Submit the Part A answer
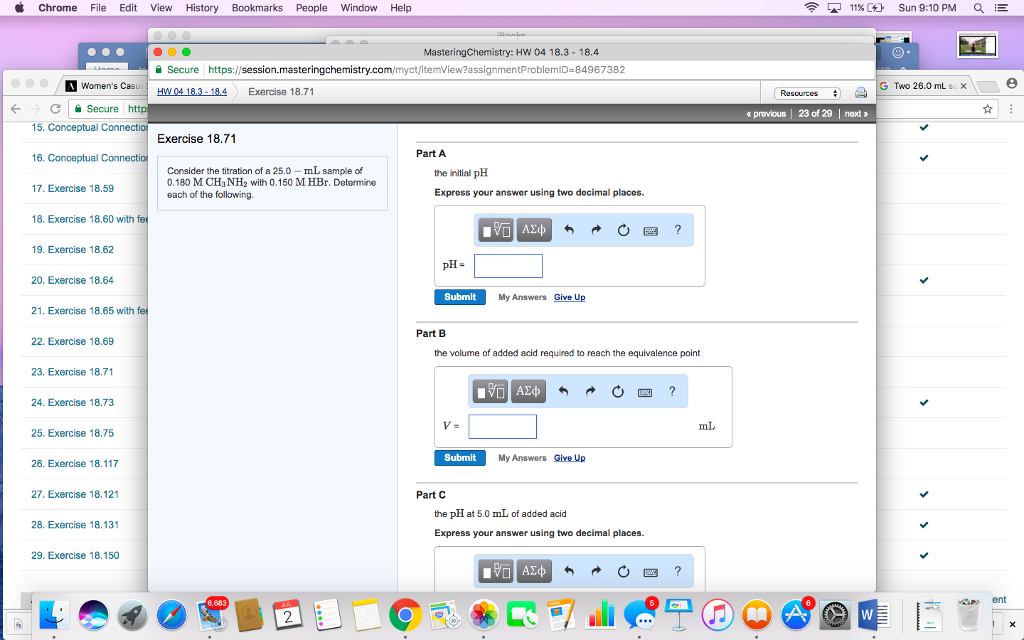Viewport: 1024px width, 640px height. point(460,297)
